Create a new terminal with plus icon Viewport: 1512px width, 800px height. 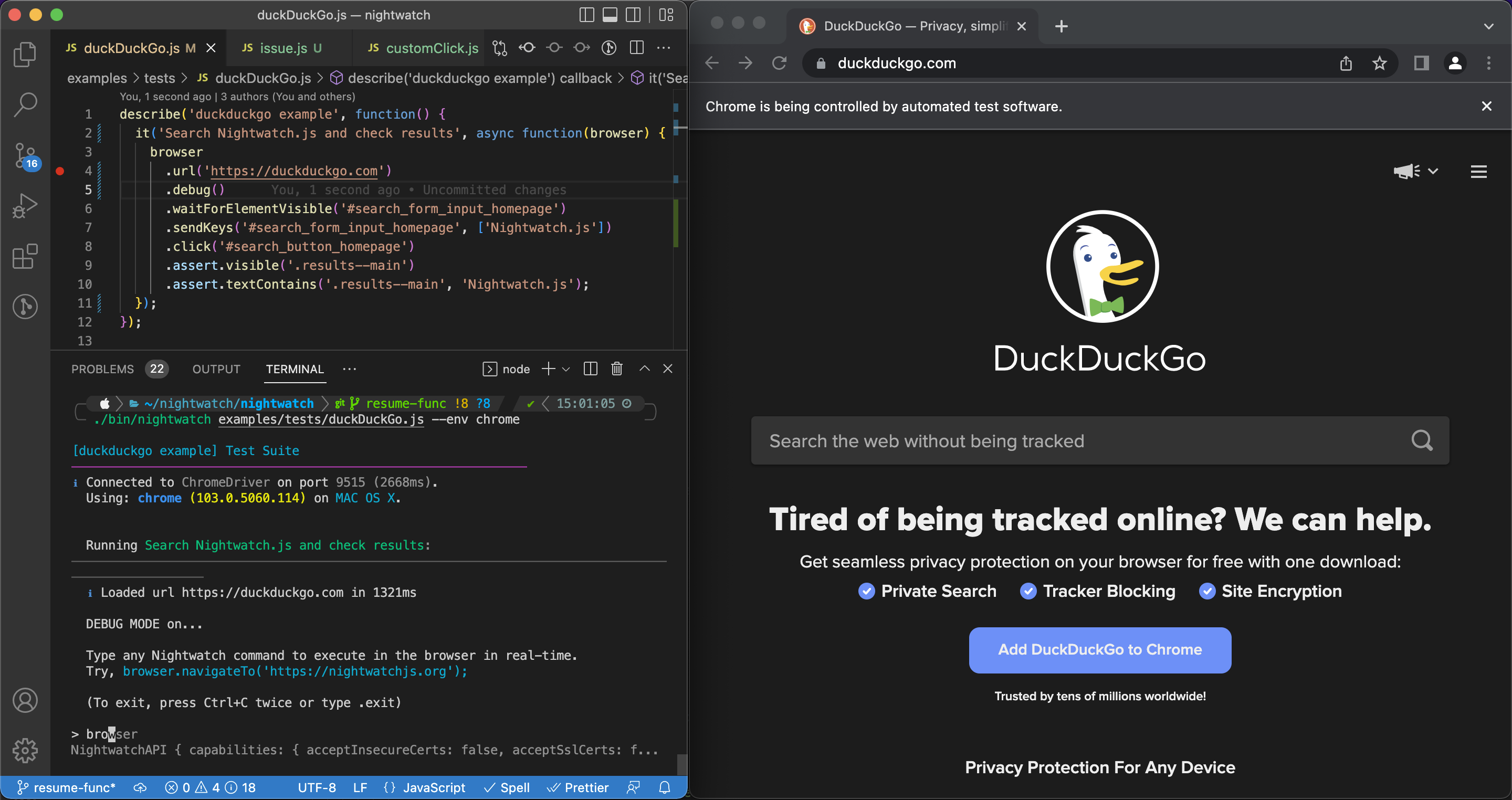pos(548,369)
